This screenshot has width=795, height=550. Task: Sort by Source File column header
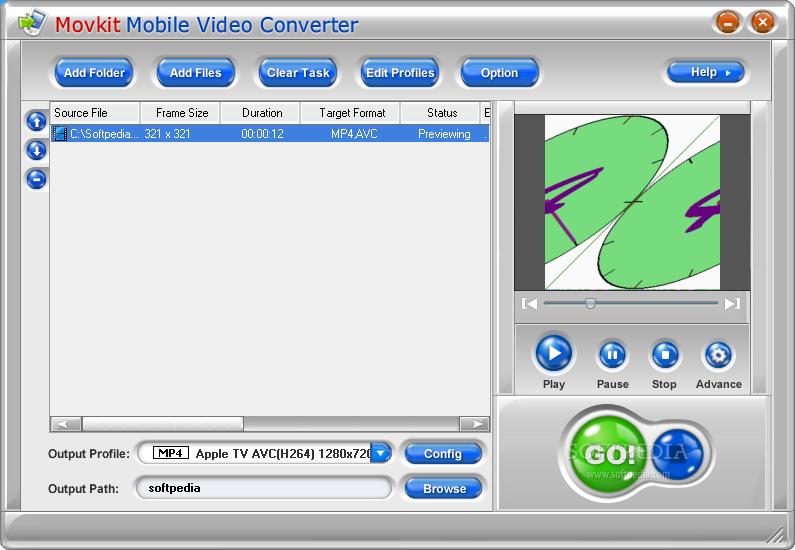tap(95, 113)
